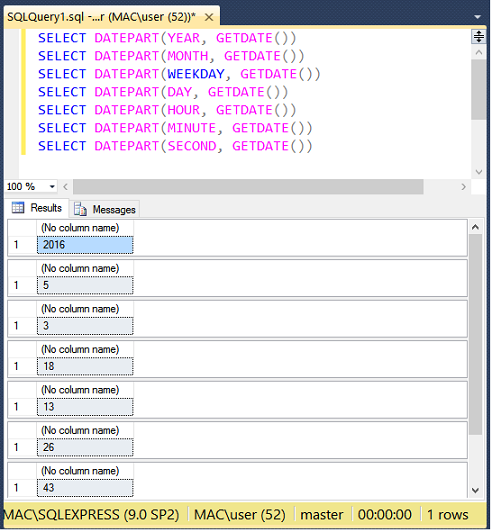Open the active files dropdown arrow
This screenshot has height=532, width=492.
click(x=478, y=17)
